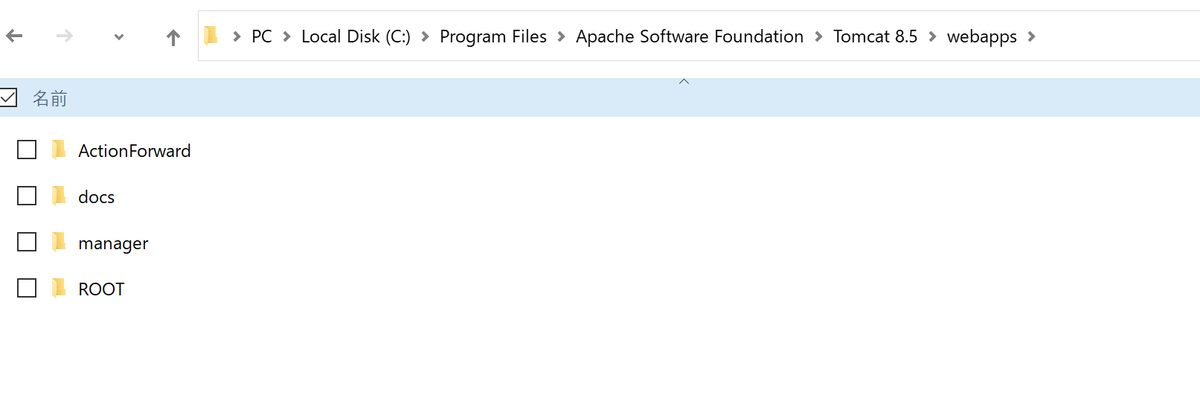Go forward with the right arrow button
Image resolution: width=1200 pixels, height=398 pixels.
click(x=64, y=37)
